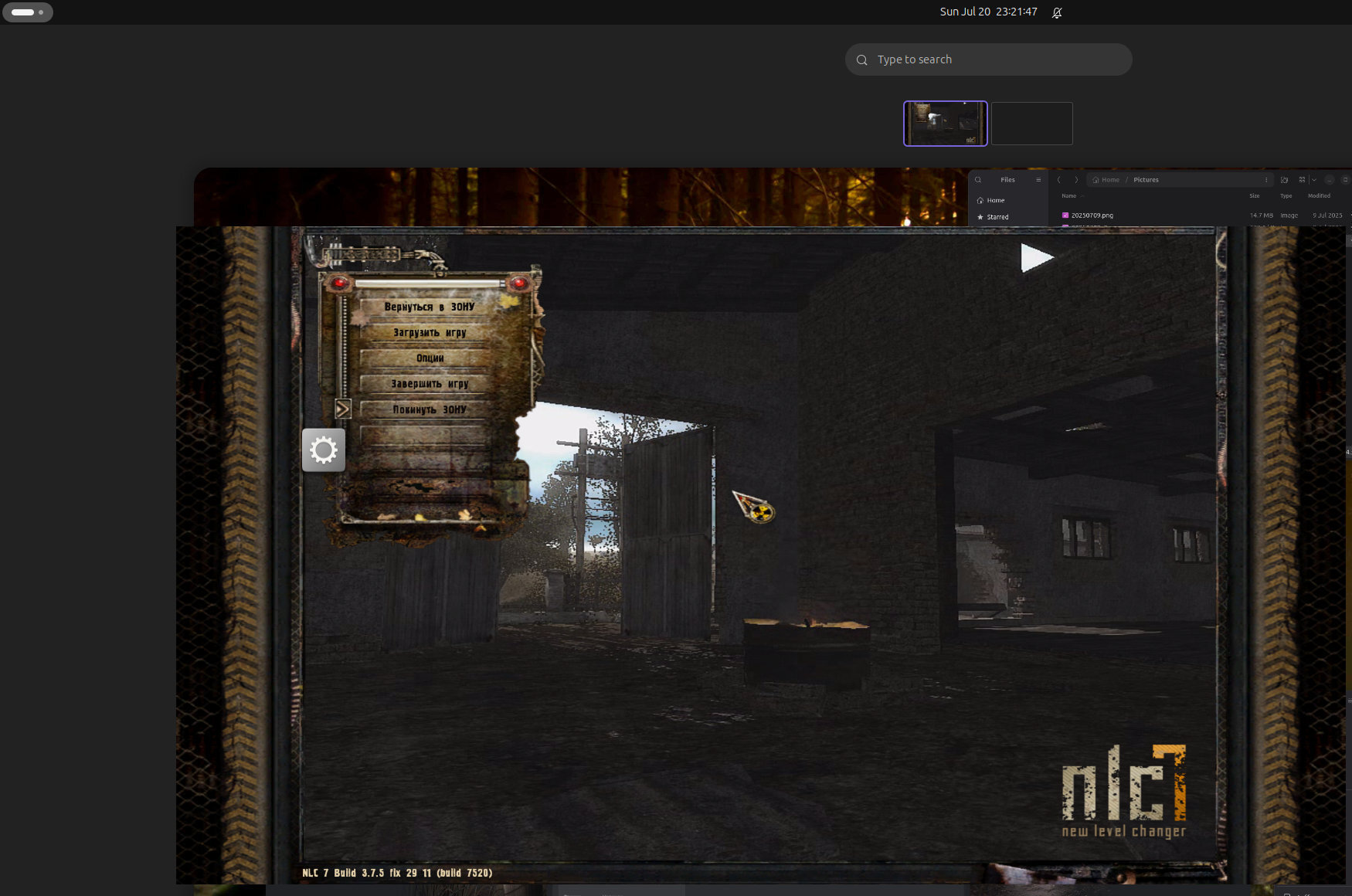This screenshot has height=896, width=1352.
Task: Click the white play arrow icon
Action: (x=1037, y=258)
